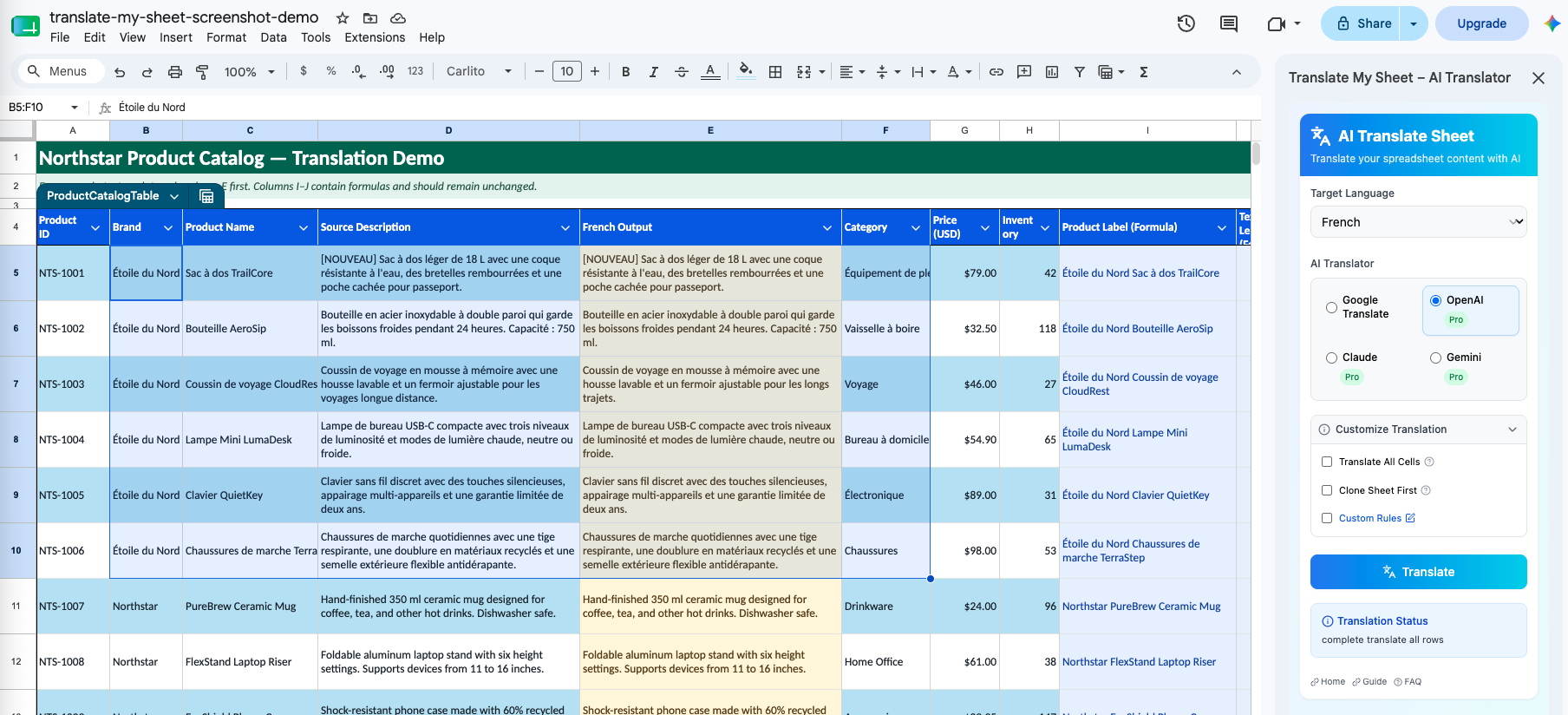
Task: Click the Upgrade button
Action: 1481,23
